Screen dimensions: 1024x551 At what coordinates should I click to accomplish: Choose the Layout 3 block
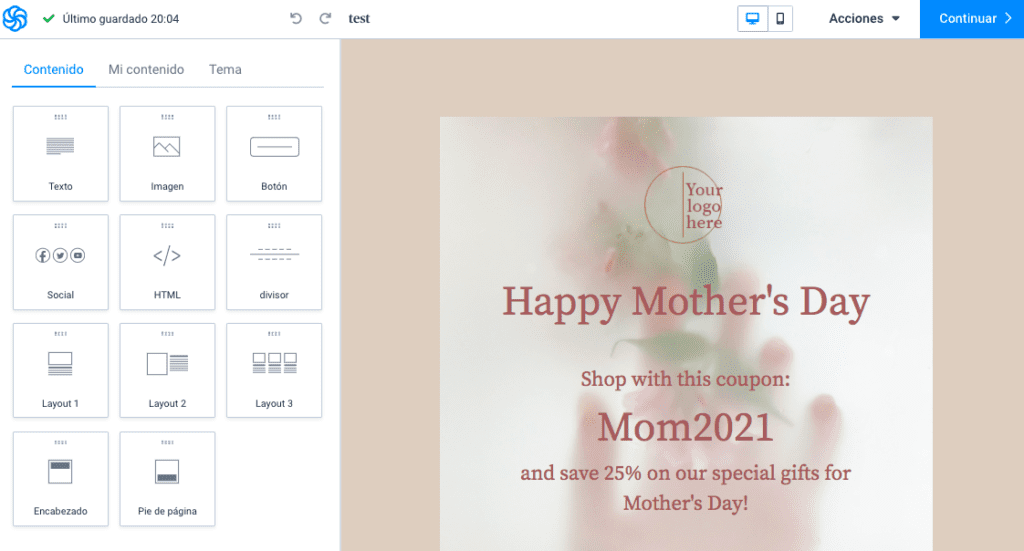[x=274, y=370]
